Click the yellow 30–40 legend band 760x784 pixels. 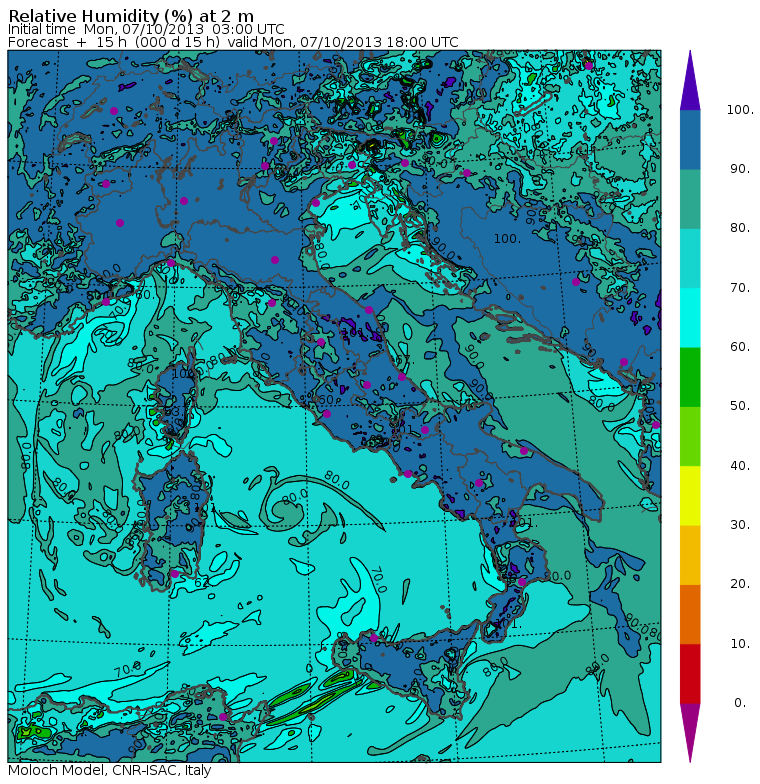point(690,496)
